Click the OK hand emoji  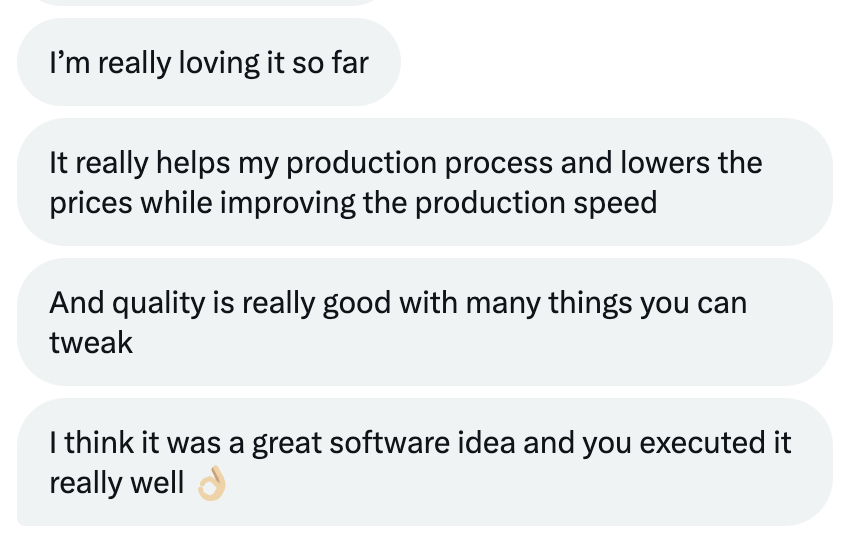click(212, 485)
